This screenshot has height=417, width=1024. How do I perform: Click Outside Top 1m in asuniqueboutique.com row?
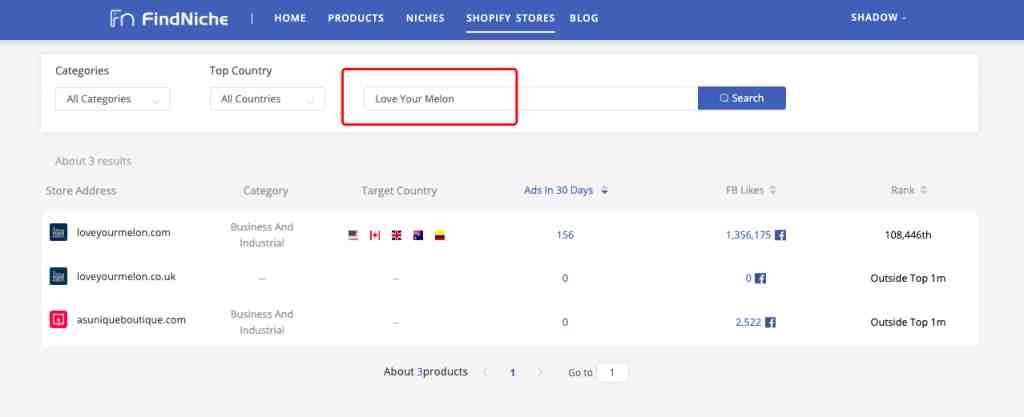click(x=908, y=322)
